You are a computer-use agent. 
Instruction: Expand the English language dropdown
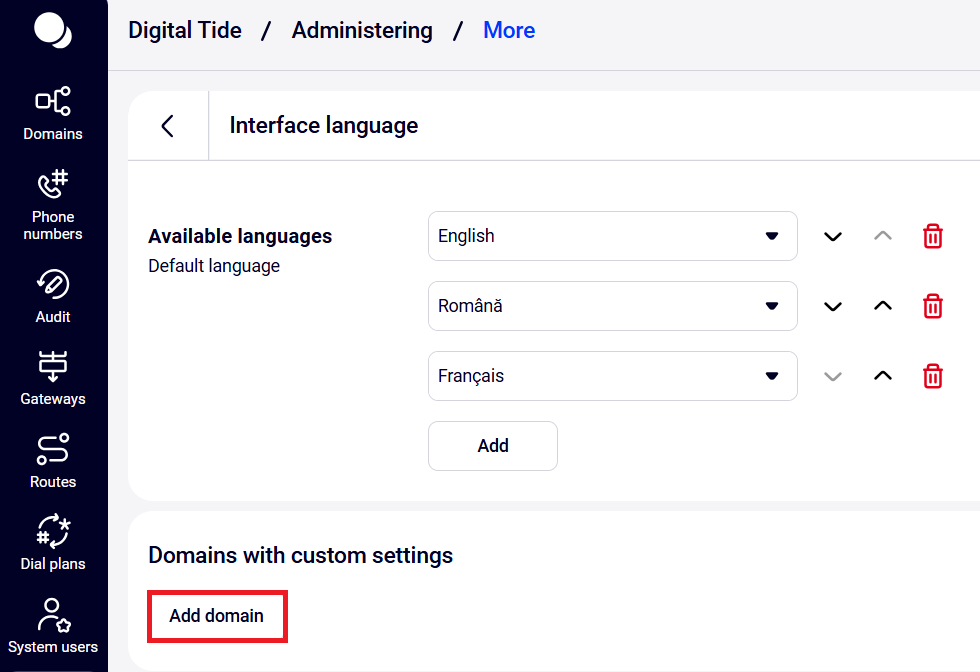point(612,236)
